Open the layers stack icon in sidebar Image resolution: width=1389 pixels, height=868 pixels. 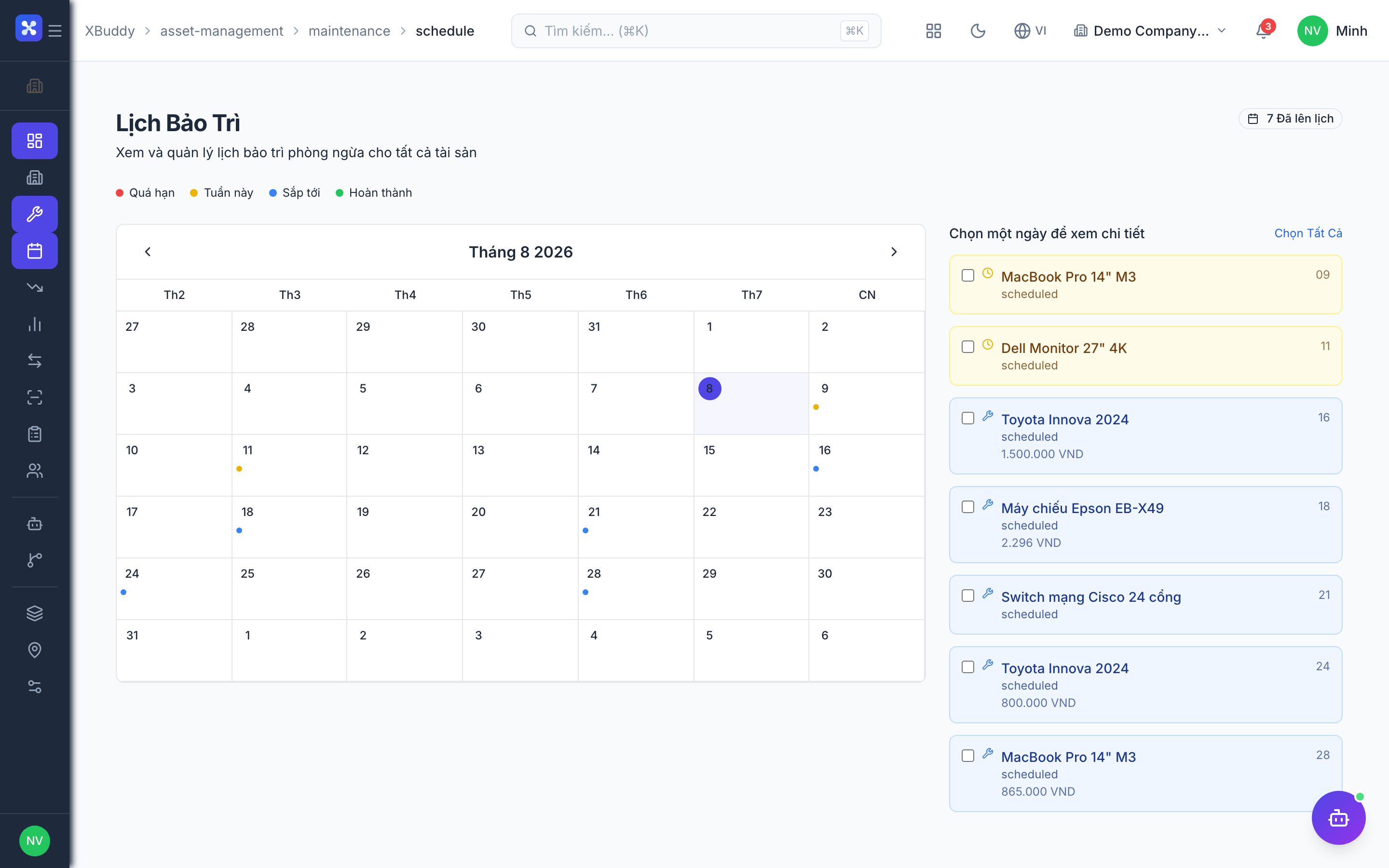[x=34, y=614]
